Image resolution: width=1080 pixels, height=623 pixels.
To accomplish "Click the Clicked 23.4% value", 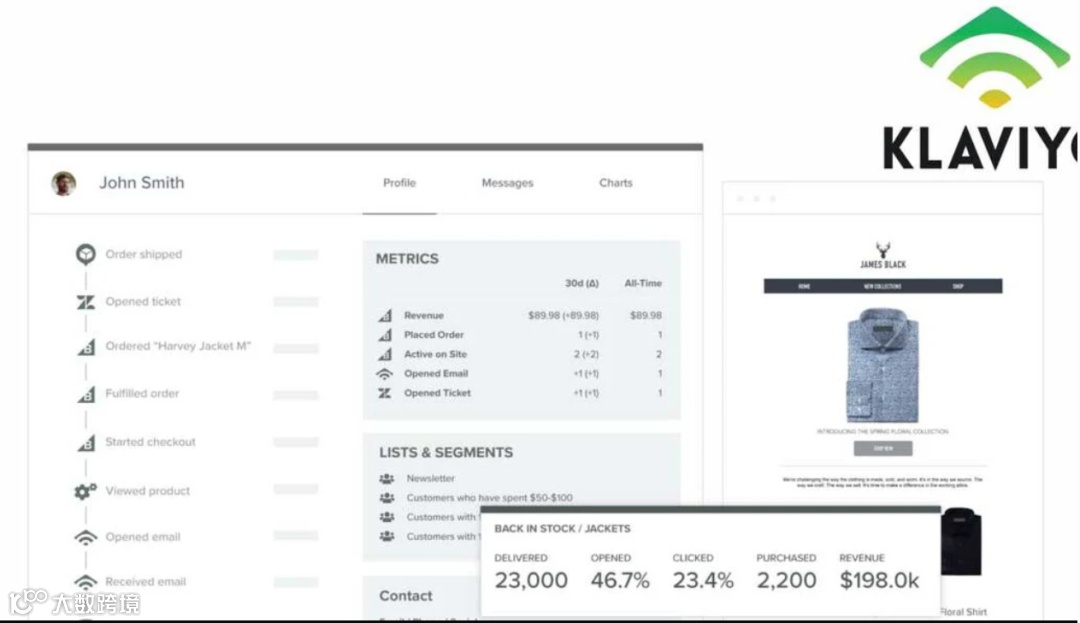I will [x=703, y=580].
